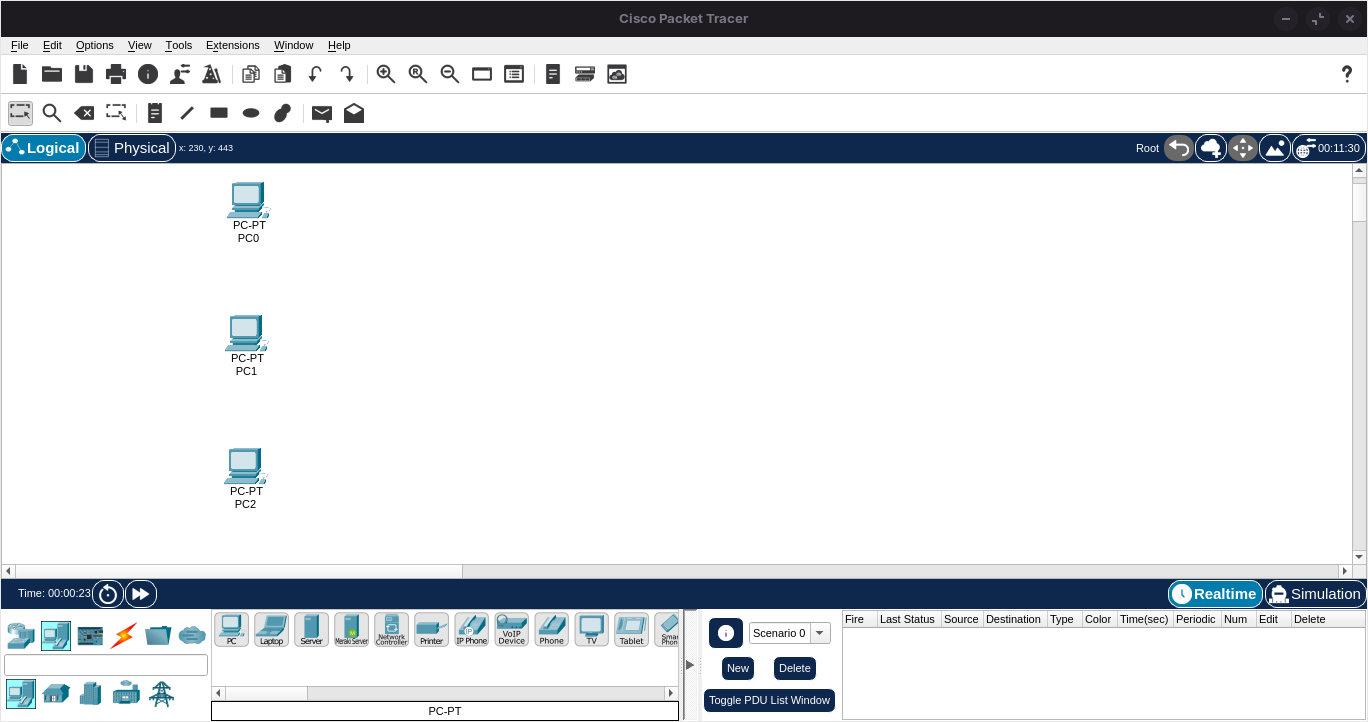Viewport: 1368px width, 722px height.
Task: Reset zoom with the magnifier R icon
Action: [x=418, y=74]
